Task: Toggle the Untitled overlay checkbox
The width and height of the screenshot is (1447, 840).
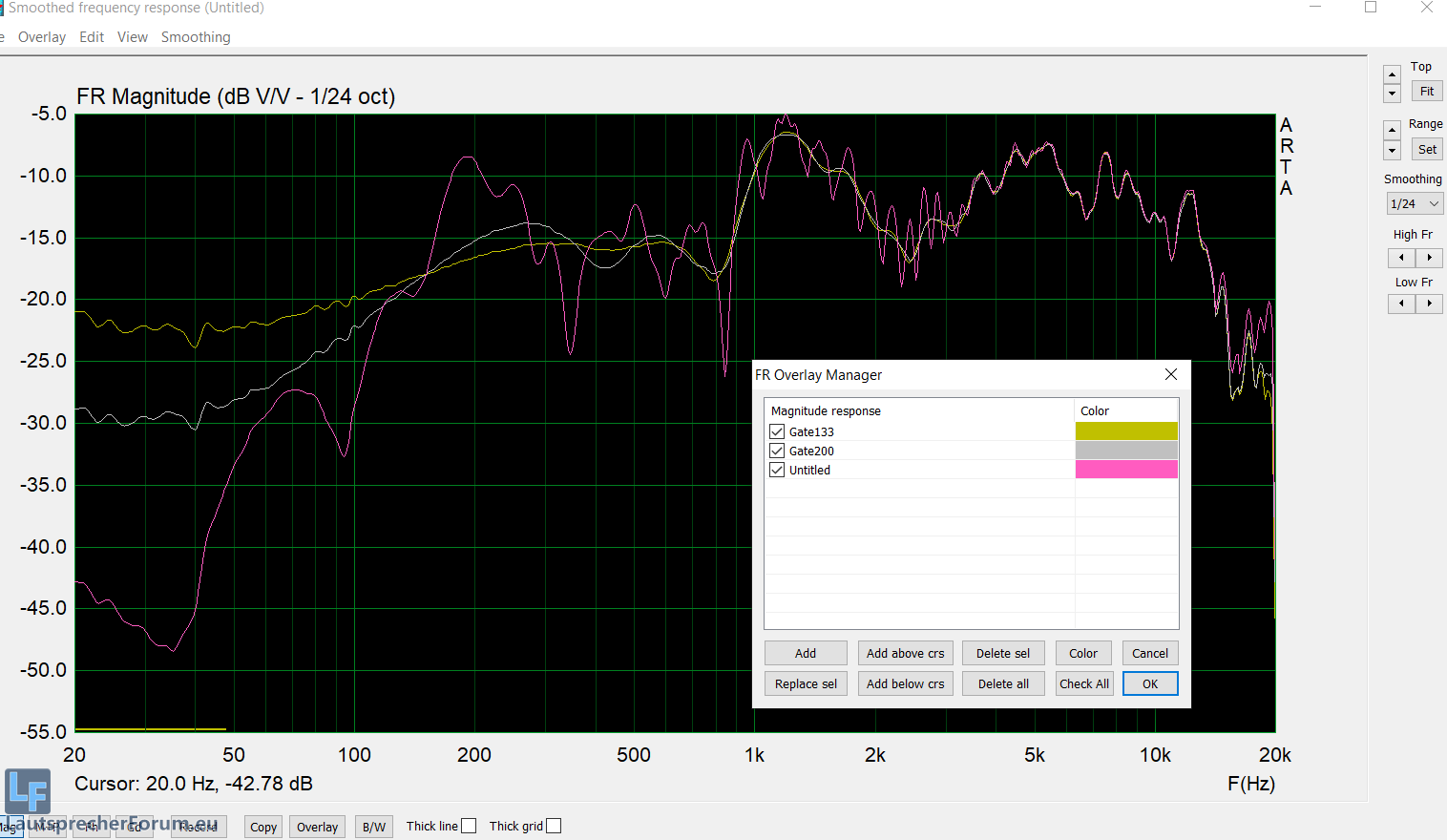Action: pos(777,470)
